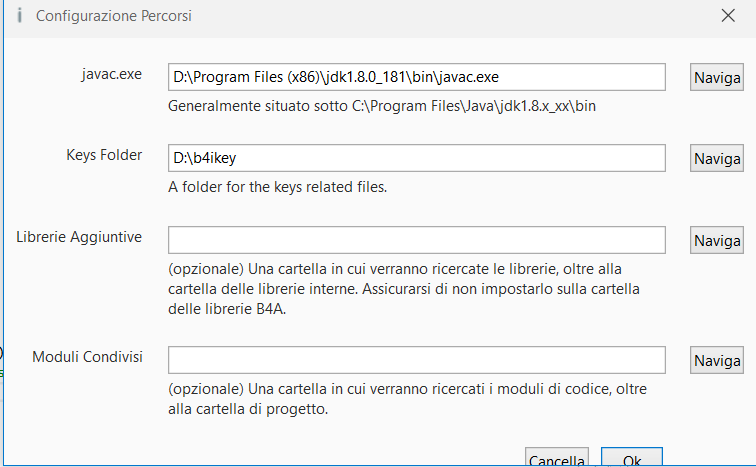This screenshot has height=467, width=756.
Task: Open Naviga browser for Moduli Condivisi
Action: 716,360
